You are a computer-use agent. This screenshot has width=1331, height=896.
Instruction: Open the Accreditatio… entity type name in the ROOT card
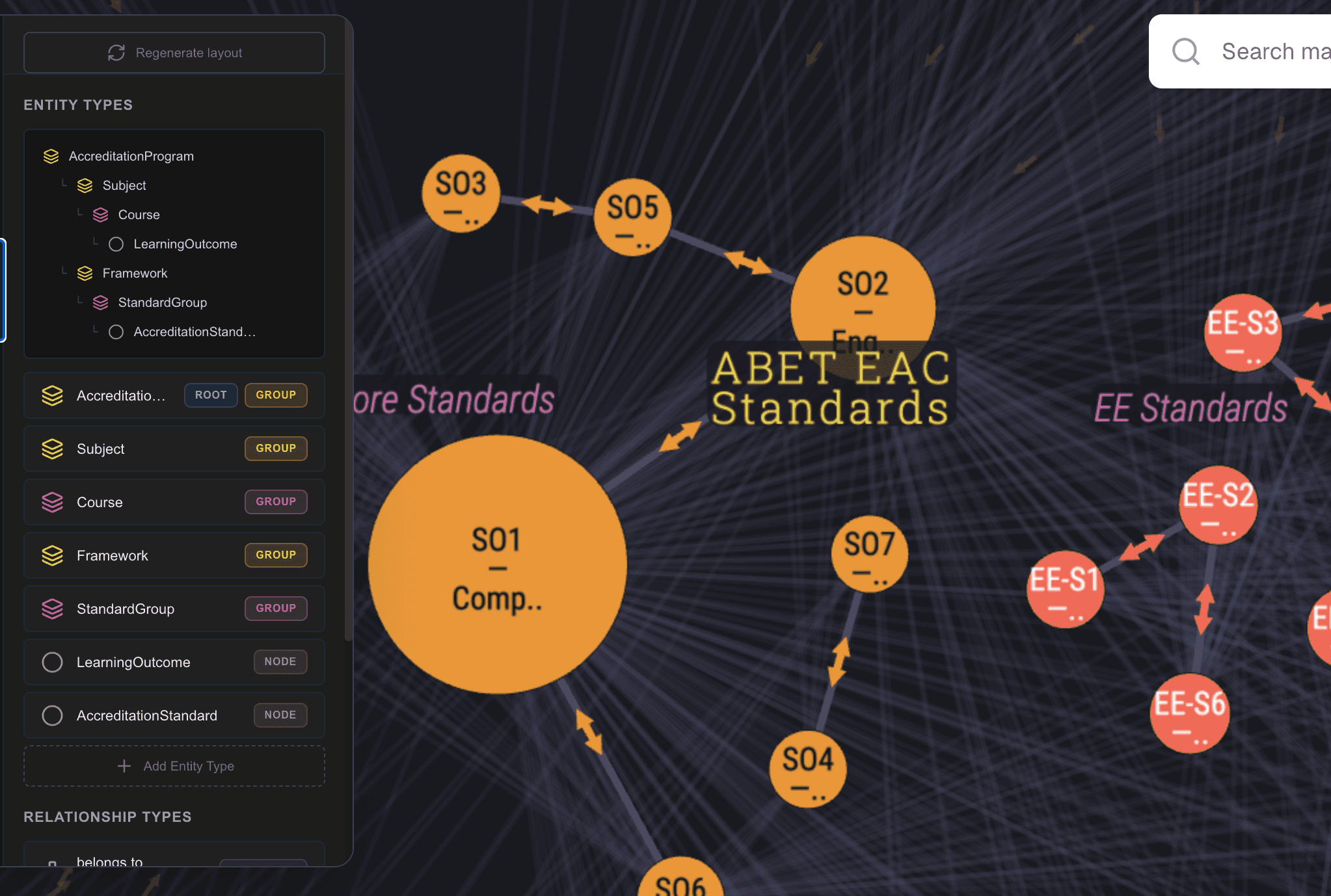[x=121, y=395]
